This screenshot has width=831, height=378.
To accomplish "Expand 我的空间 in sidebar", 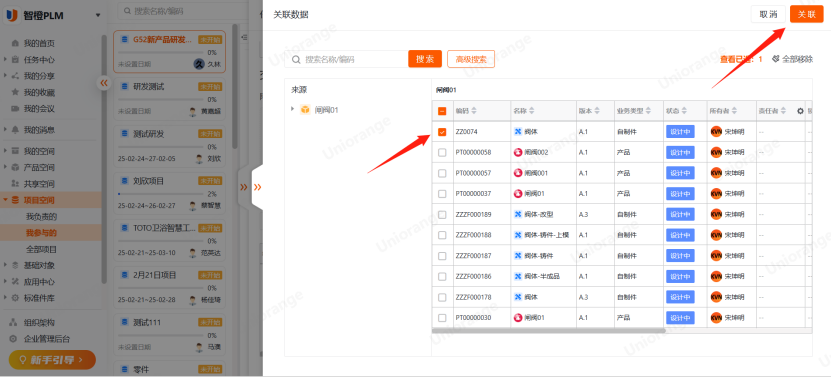I will (5, 151).
